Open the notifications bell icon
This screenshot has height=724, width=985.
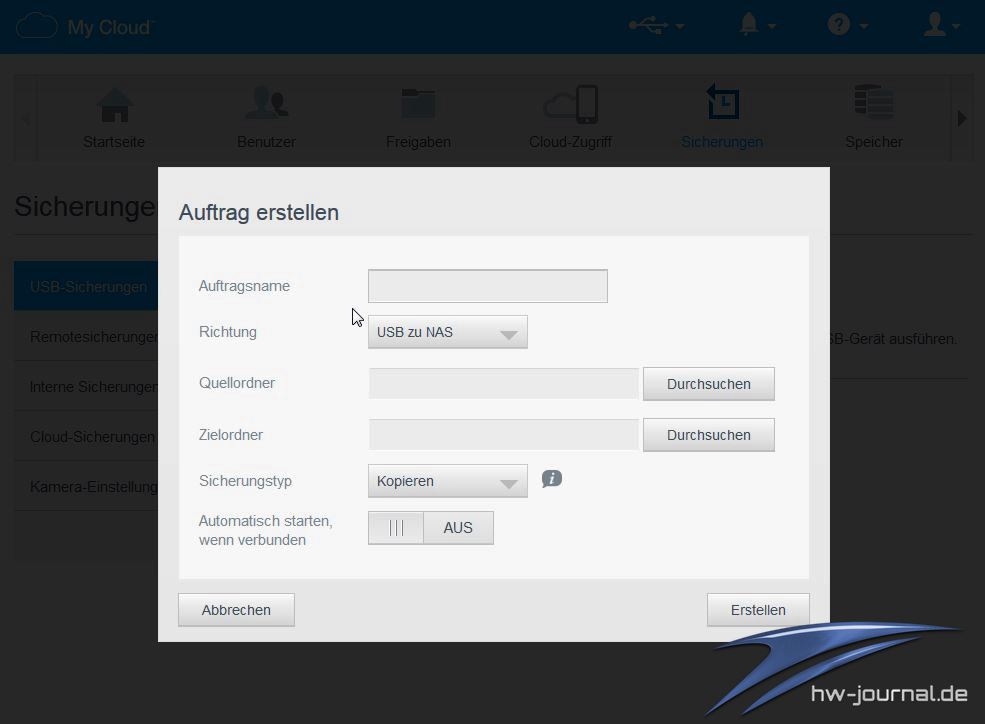[x=749, y=25]
